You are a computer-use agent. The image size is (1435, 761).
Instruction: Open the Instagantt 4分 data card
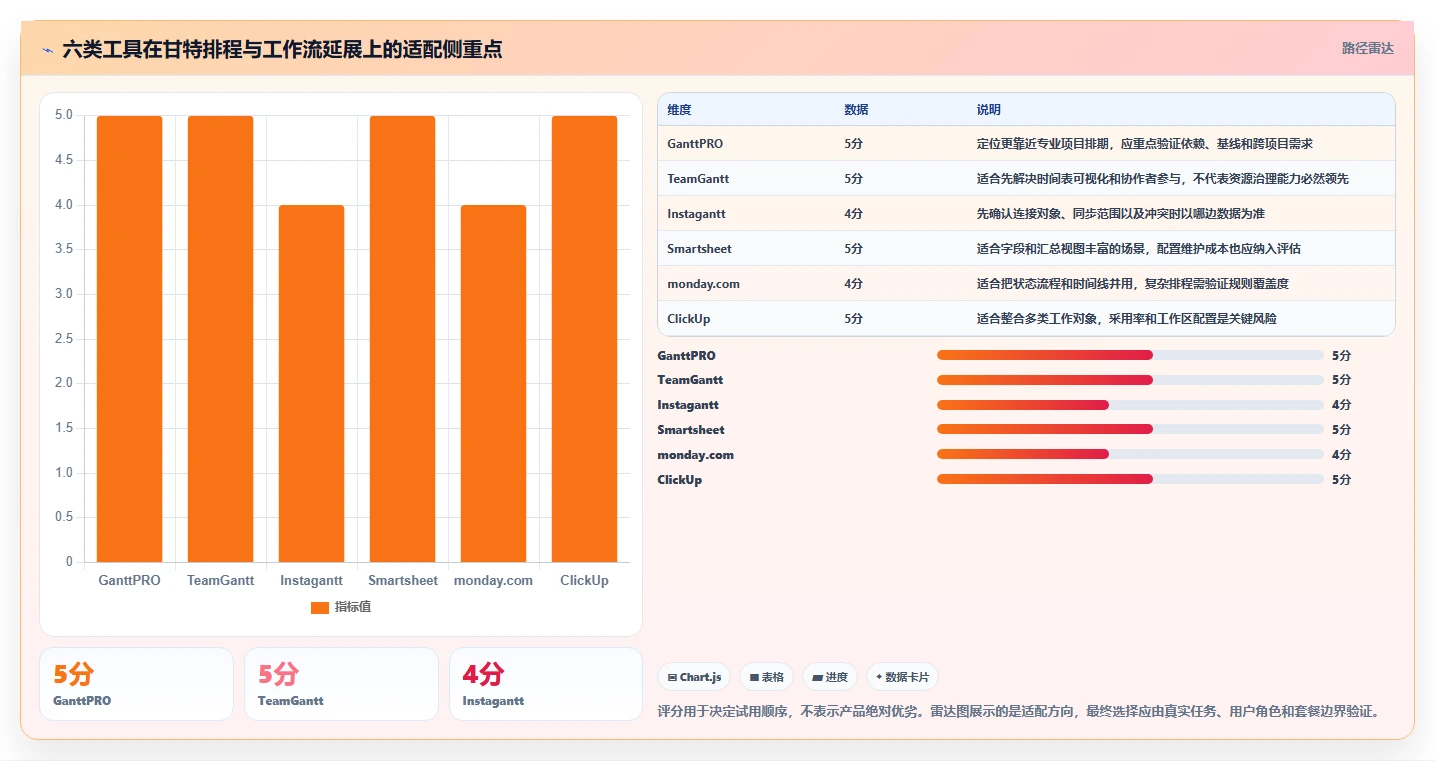tap(546, 684)
